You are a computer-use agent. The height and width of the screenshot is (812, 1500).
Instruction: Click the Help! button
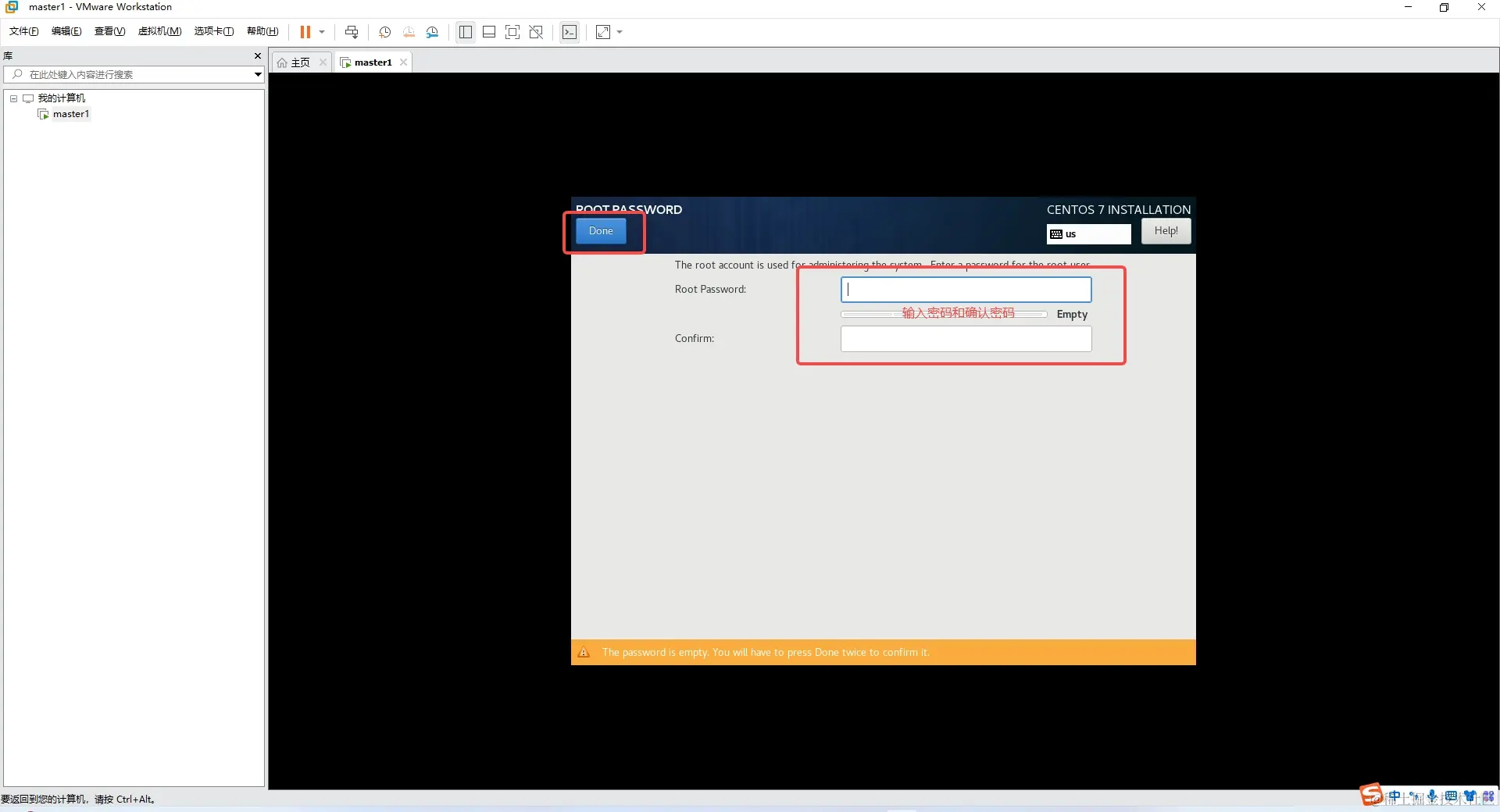point(1166,231)
